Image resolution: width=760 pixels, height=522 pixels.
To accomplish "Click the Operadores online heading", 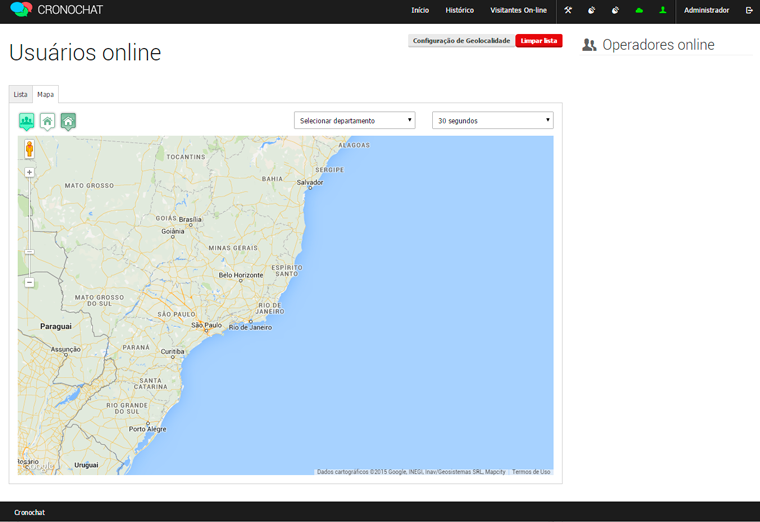I will pyautogui.click(x=658, y=45).
